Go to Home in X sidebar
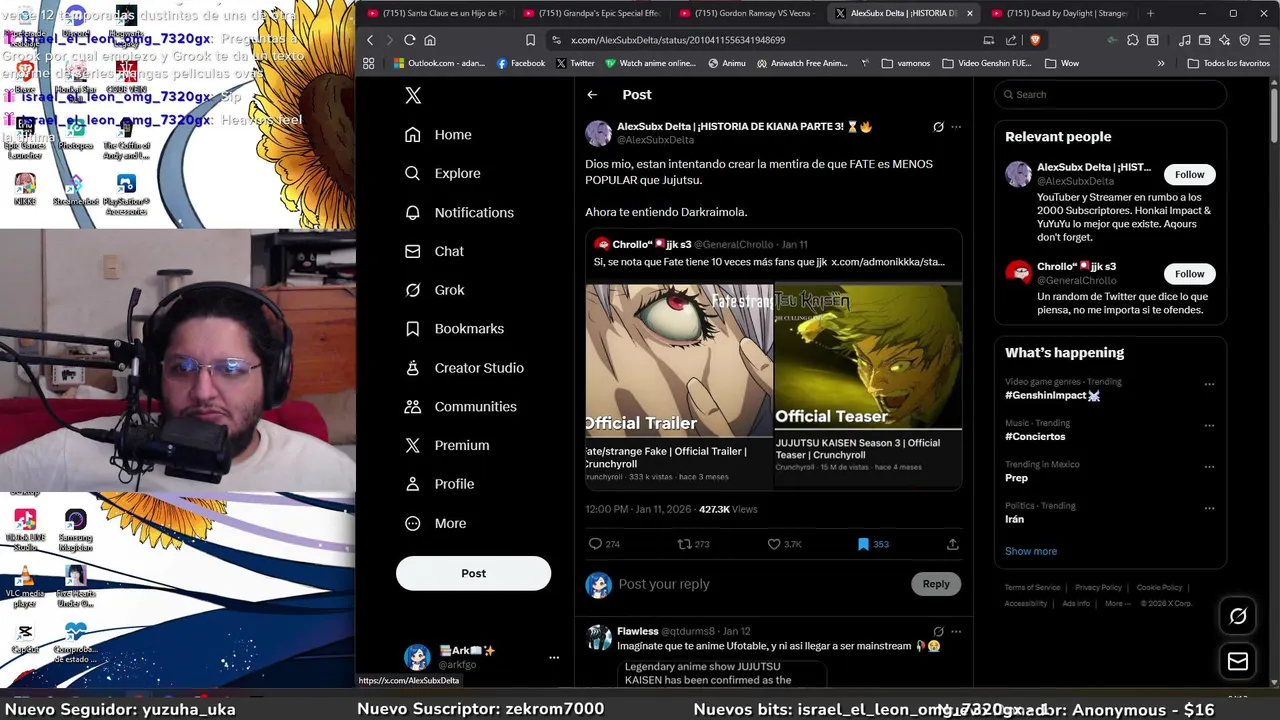The width and height of the screenshot is (1280, 720). [438, 134]
